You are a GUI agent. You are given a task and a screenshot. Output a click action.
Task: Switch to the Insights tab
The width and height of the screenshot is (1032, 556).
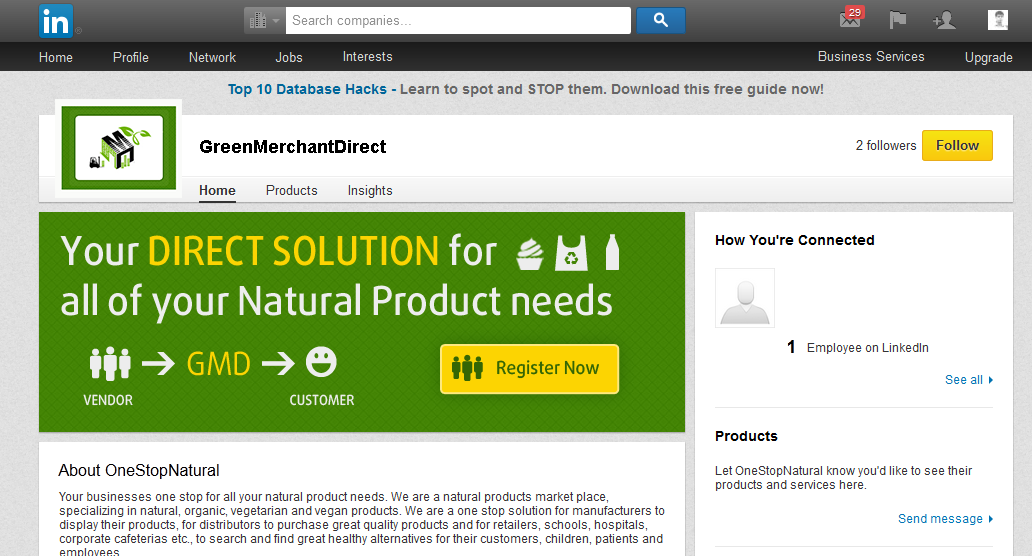click(x=370, y=190)
